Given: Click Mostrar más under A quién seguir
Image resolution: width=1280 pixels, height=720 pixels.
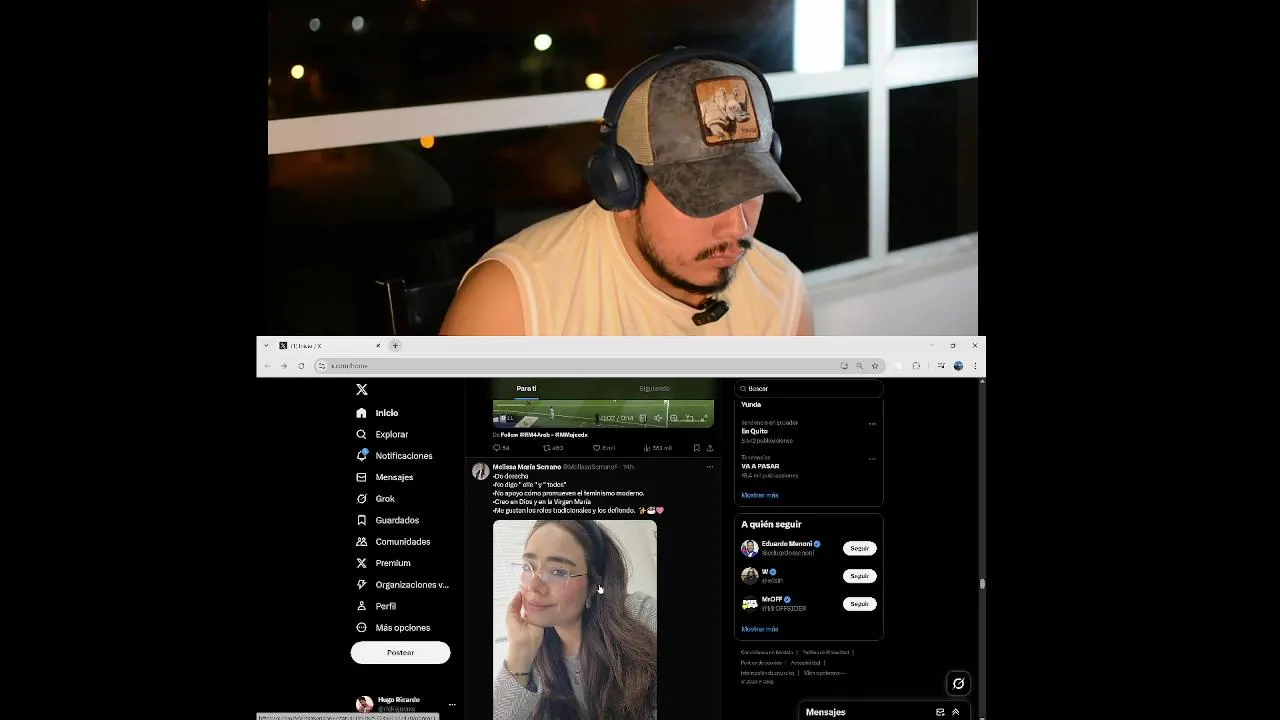Looking at the screenshot, I should [760, 629].
